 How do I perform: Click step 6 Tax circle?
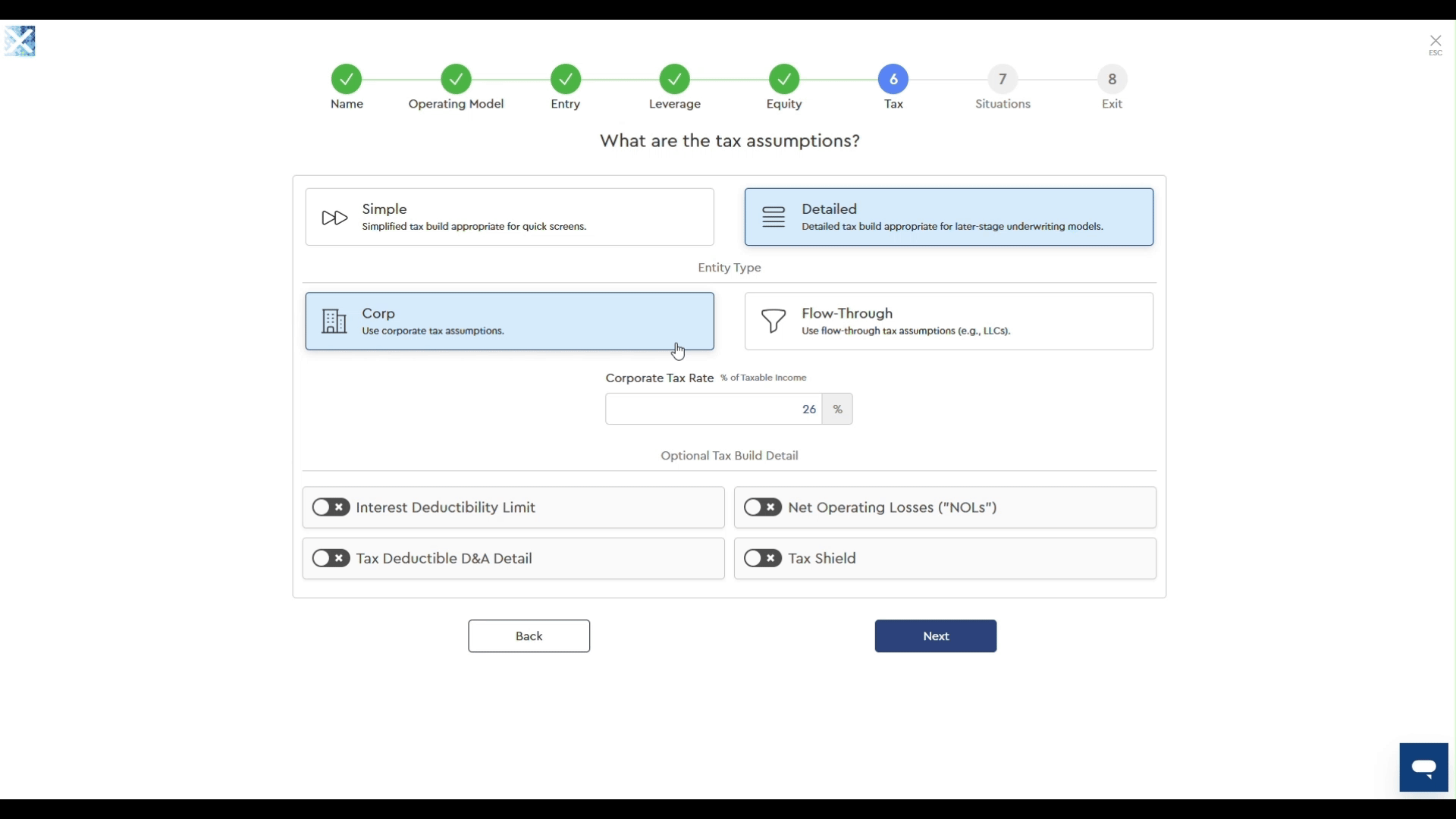(x=893, y=80)
